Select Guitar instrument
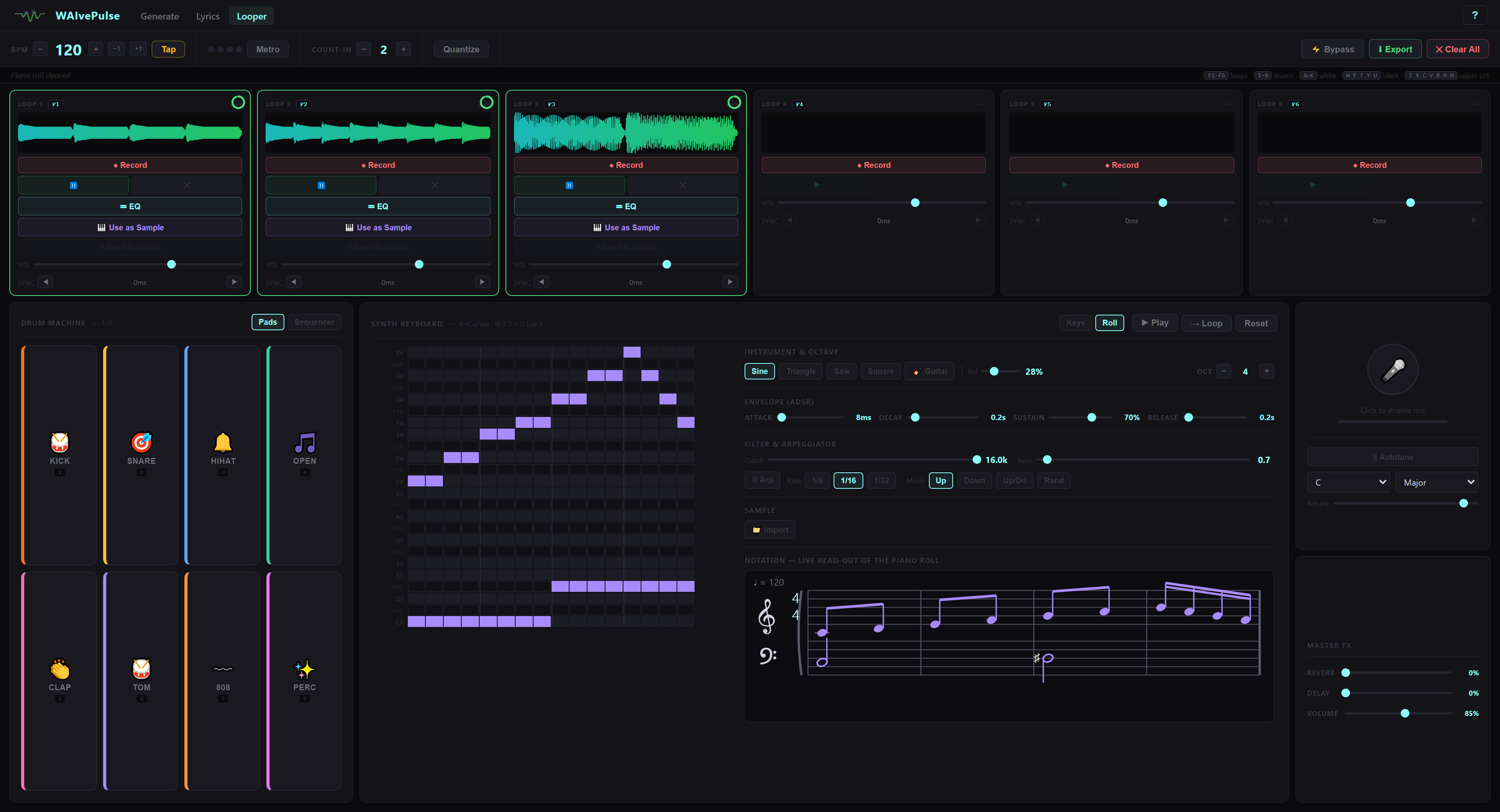The image size is (1500, 812). point(930,371)
